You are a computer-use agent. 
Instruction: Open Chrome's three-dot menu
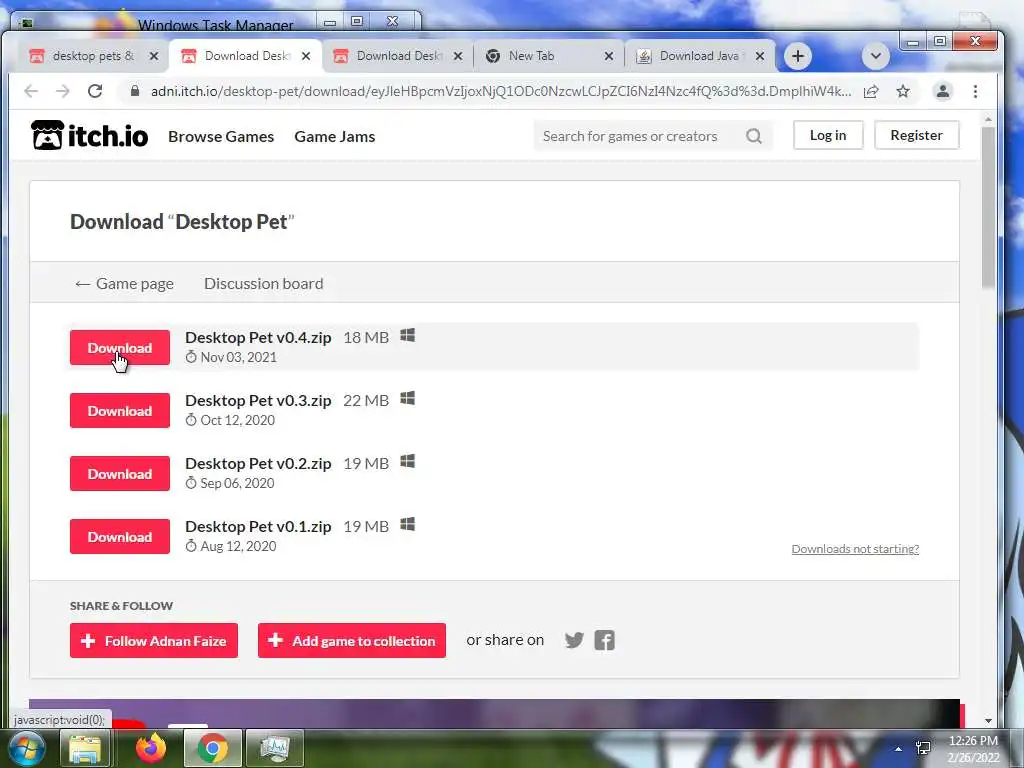(976, 91)
